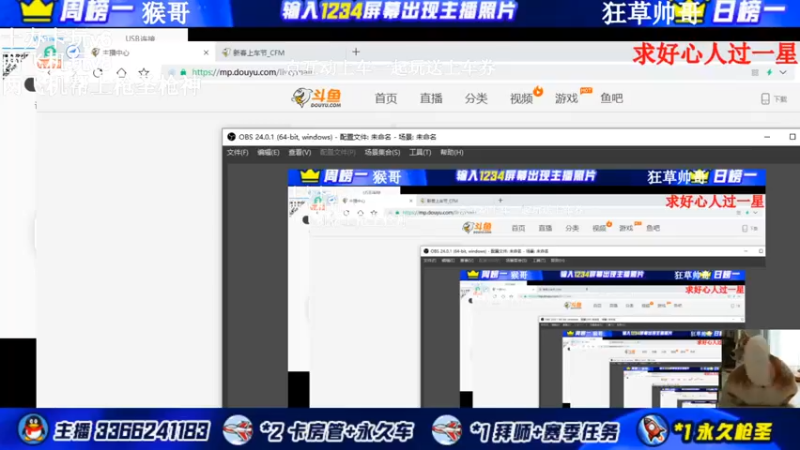
Task: Click the Douyu fish logo
Action: [x=316, y=97]
